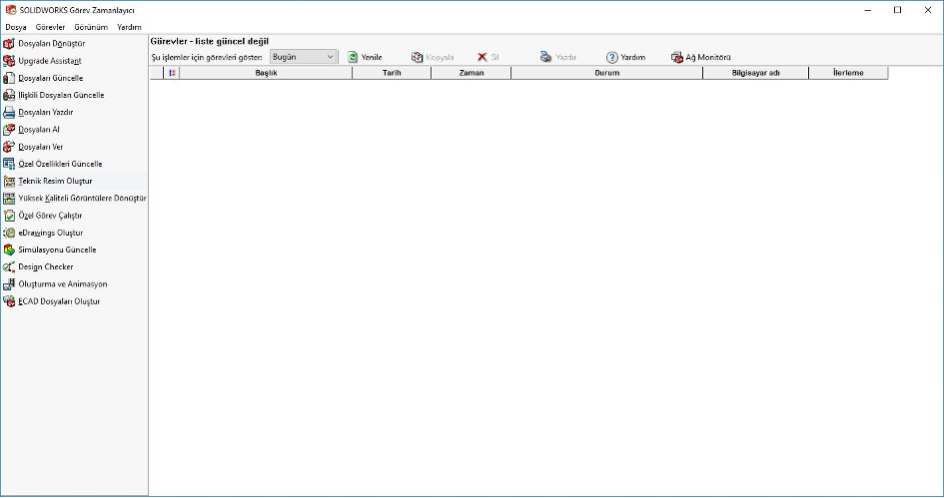The height and width of the screenshot is (498, 944).
Task: Select Özel Görev Çalıştır in sidebar
Action: pos(50,215)
